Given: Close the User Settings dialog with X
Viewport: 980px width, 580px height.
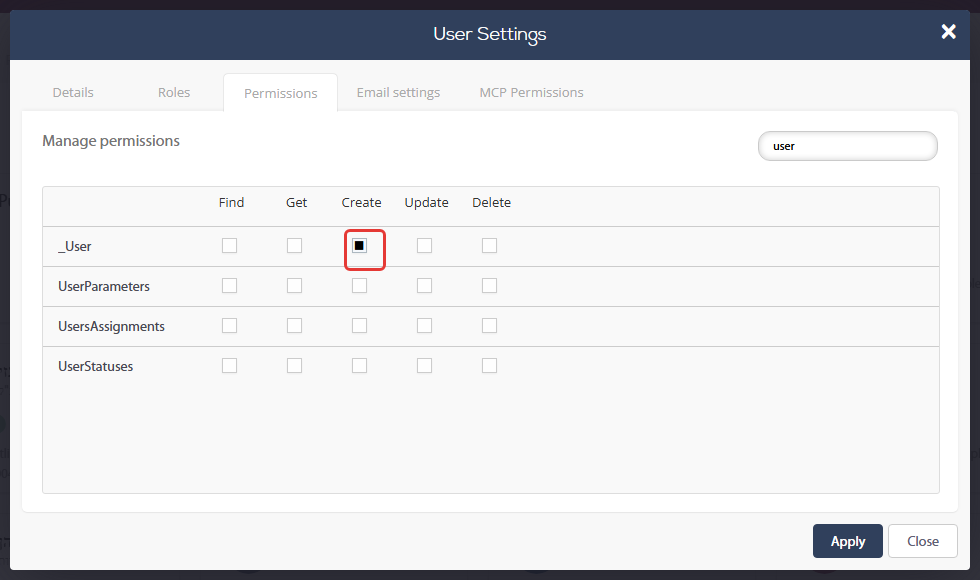Looking at the screenshot, I should point(948,31).
